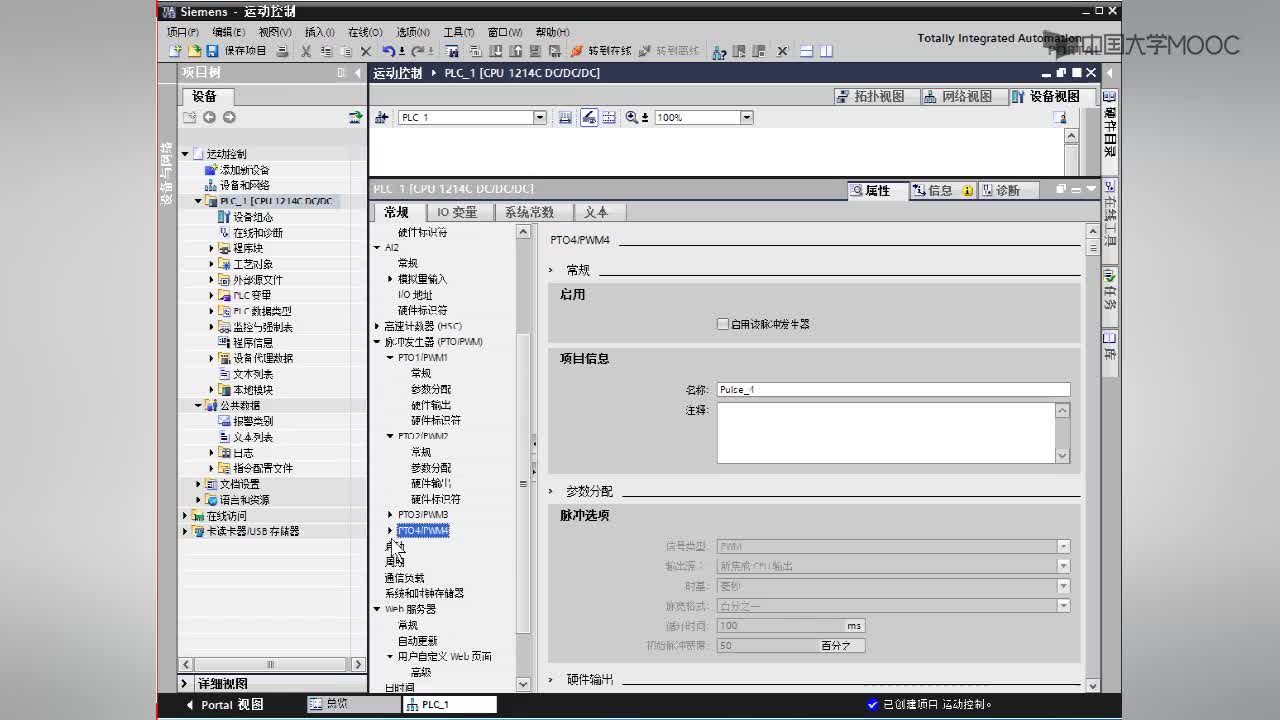1280x720 pixels.
Task: Open the 时基 dropdown
Action: [x=1063, y=586]
